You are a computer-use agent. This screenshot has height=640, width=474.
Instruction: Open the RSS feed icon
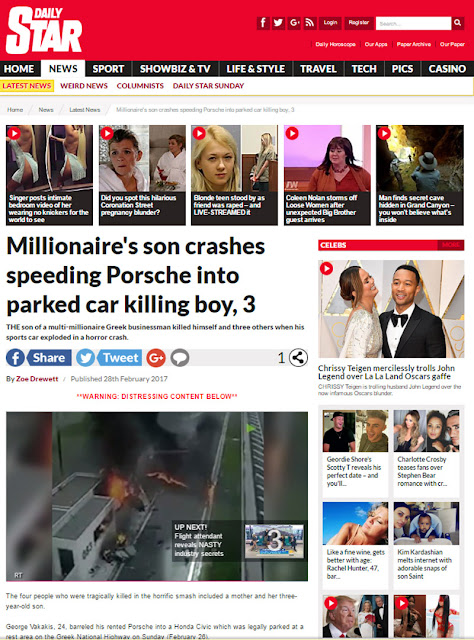[x=309, y=23]
